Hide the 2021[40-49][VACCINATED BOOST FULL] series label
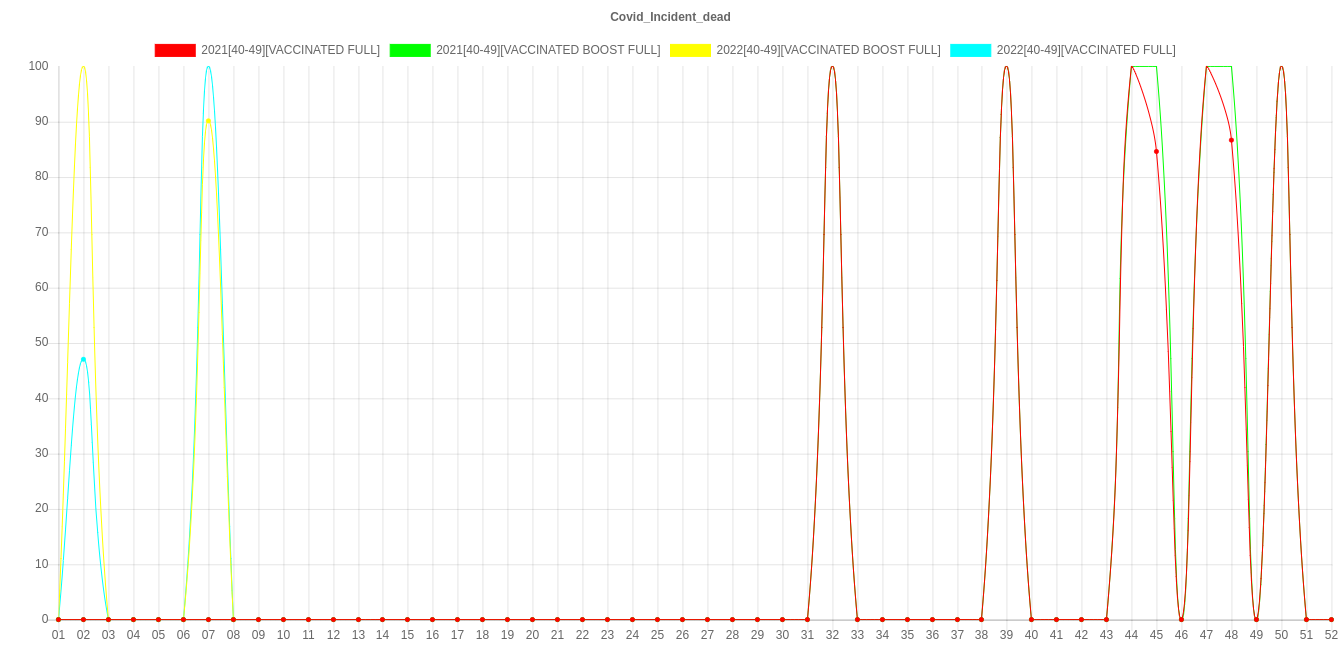 [547, 50]
